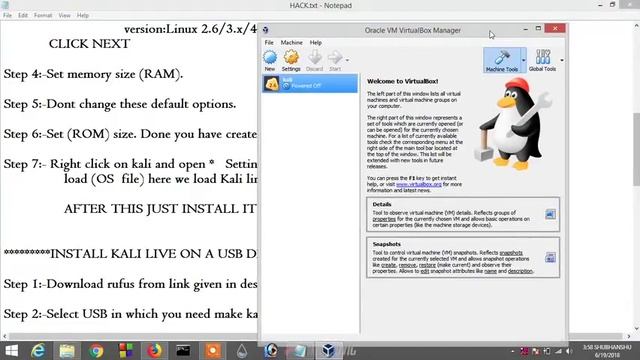This screenshot has height=360, width=640.
Task: Select the Global Tools button
Action: click(x=542, y=60)
